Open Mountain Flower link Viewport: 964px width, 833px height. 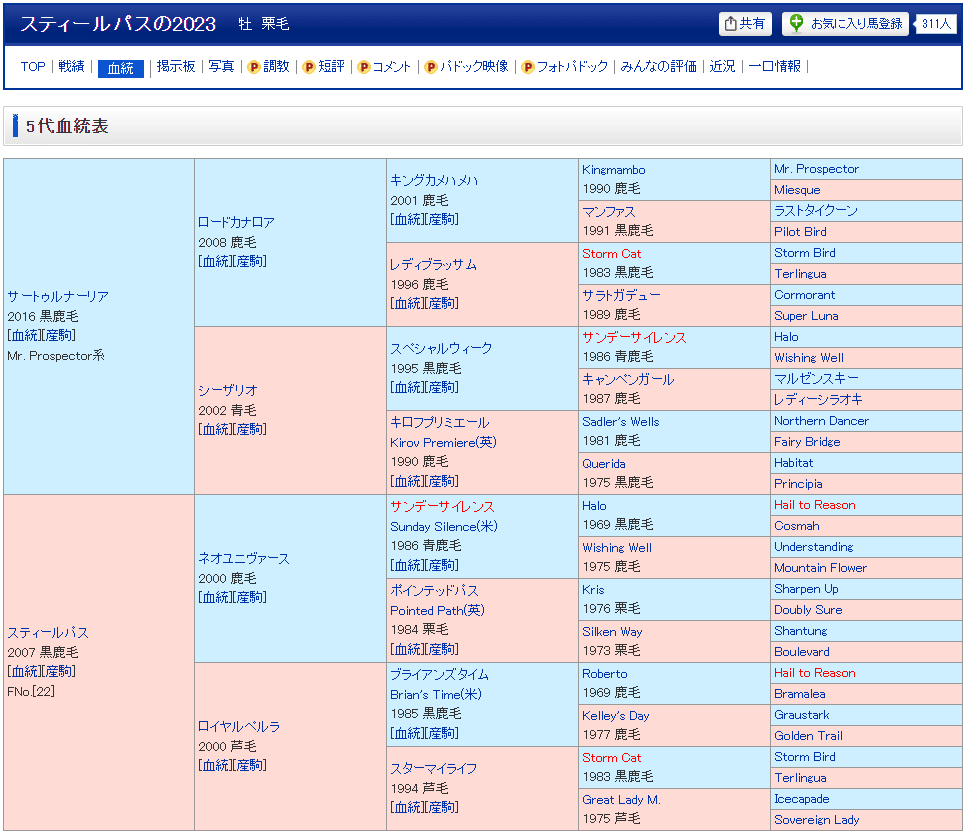pyautogui.click(x=821, y=567)
